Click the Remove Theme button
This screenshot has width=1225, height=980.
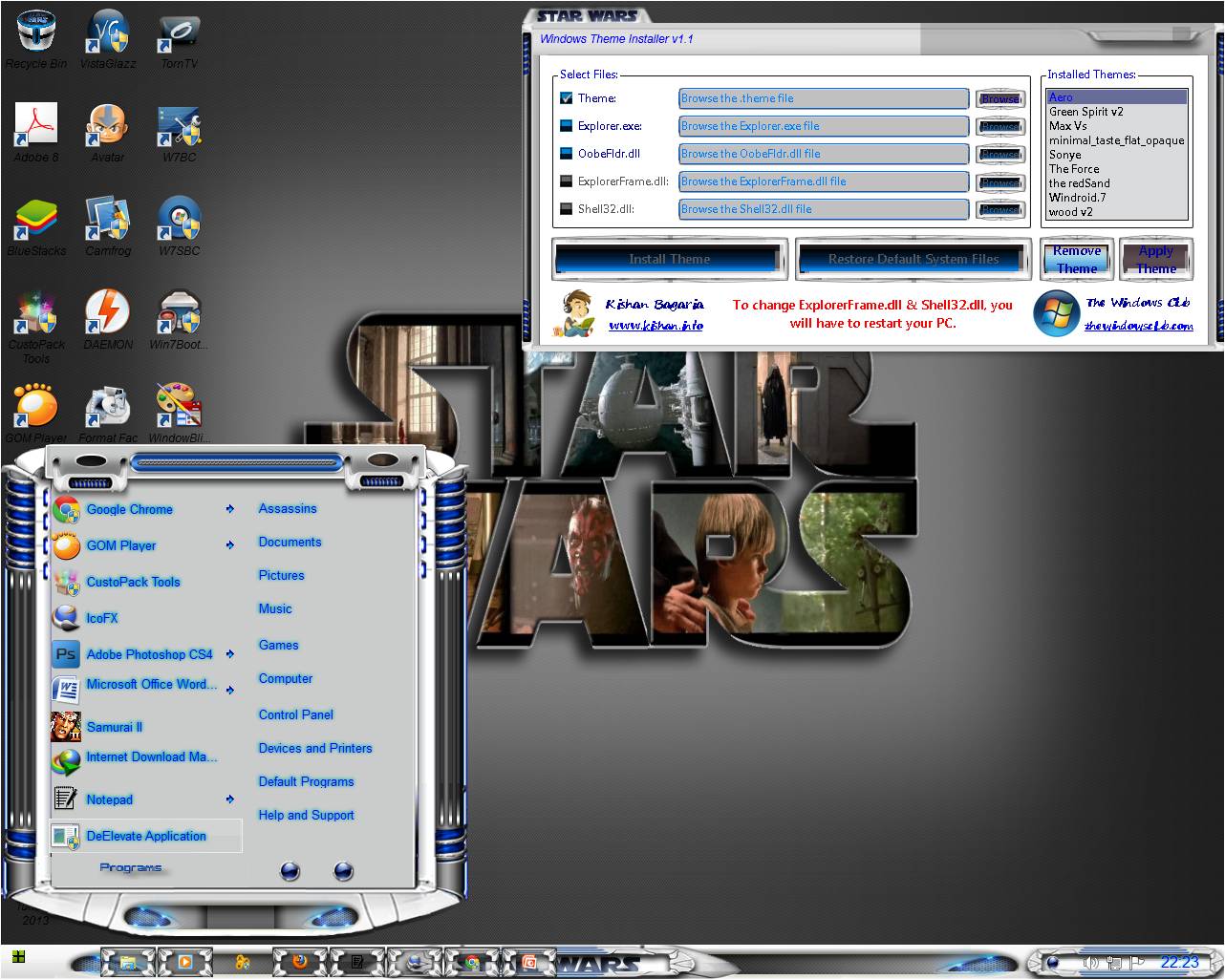[x=1077, y=260]
